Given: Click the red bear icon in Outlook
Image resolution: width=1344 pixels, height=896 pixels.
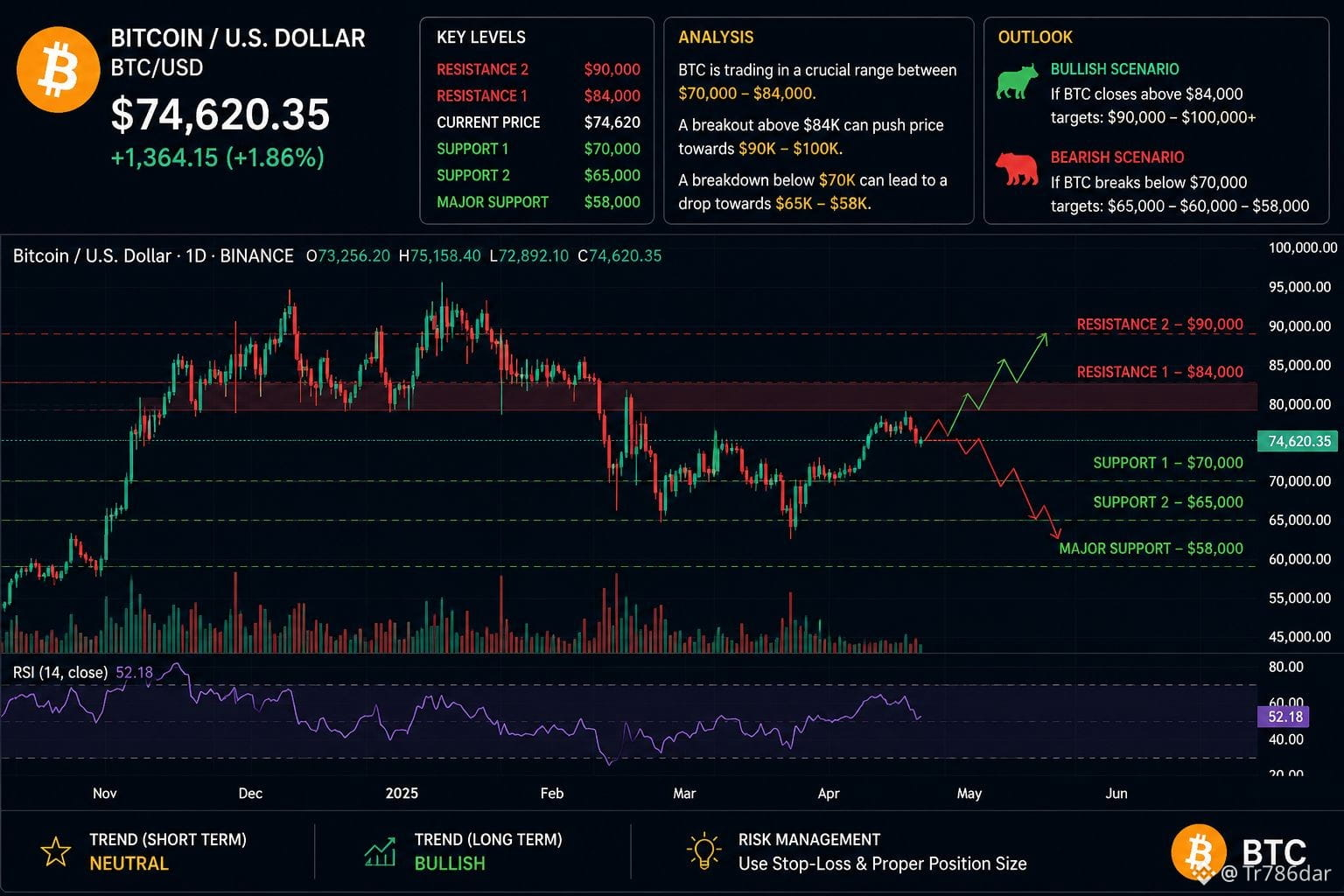Looking at the screenshot, I should [x=1017, y=169].
